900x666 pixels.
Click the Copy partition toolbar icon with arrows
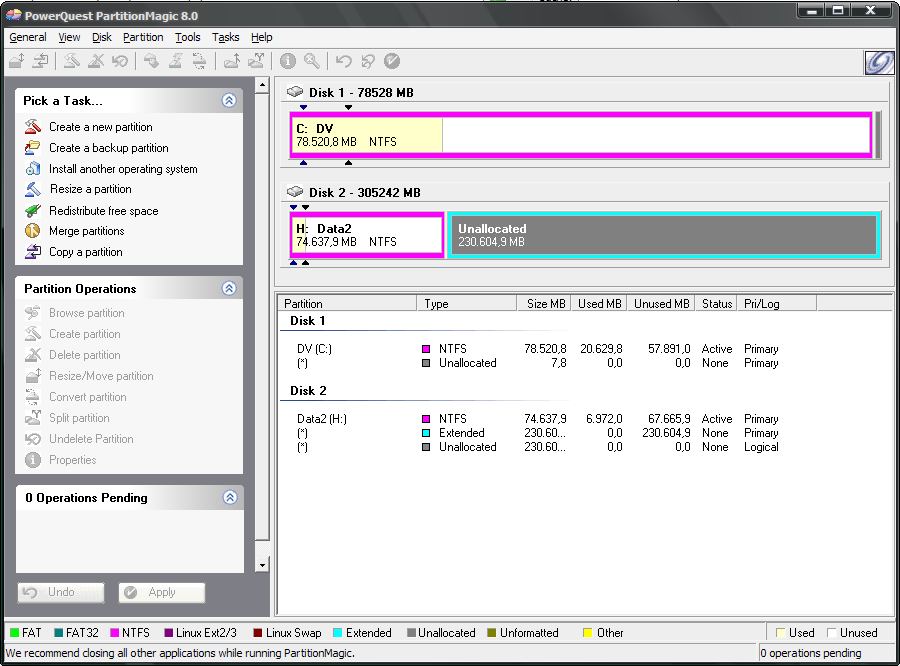point(40,61)
